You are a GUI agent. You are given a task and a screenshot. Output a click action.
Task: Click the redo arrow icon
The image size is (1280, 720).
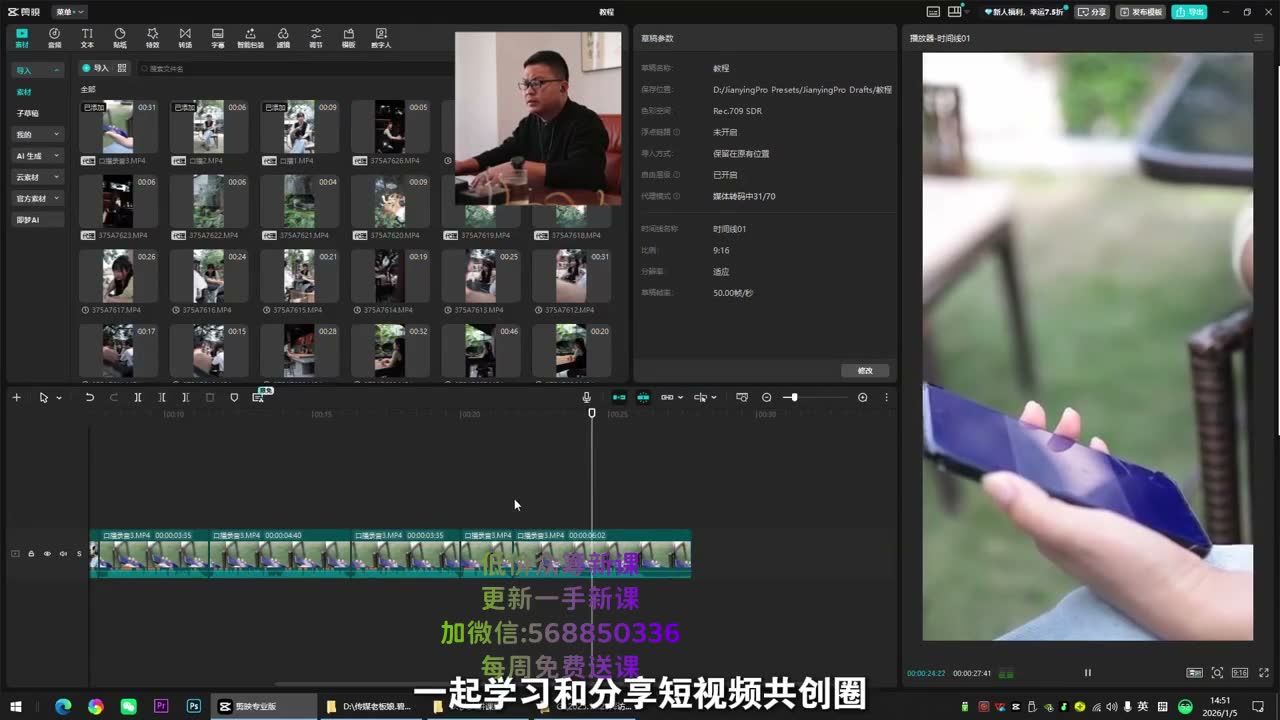click(x=113, y=397)
